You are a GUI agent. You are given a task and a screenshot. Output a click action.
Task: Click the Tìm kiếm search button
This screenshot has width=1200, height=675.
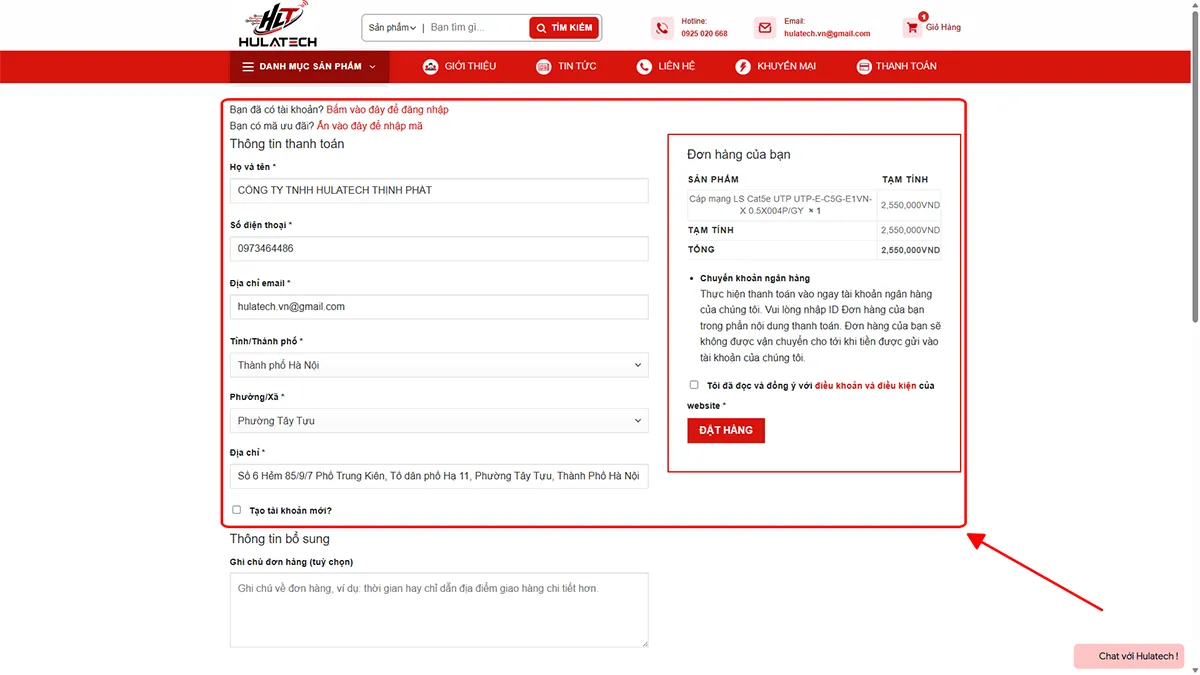coord(564,28)
